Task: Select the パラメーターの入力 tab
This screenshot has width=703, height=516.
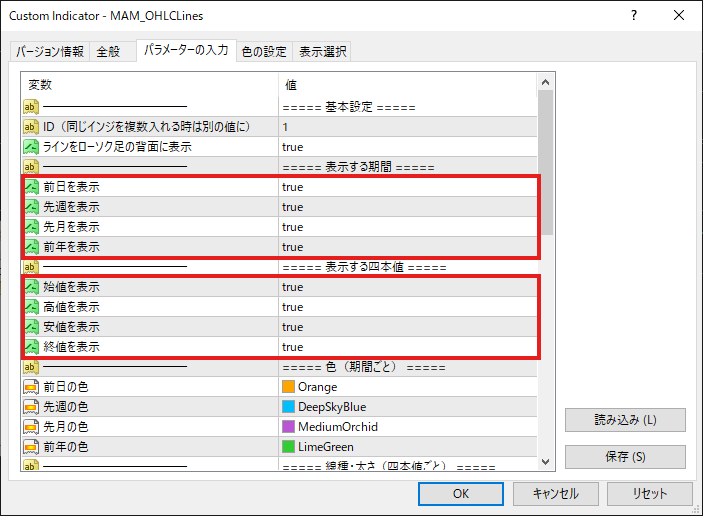Action: click(186, 50)
